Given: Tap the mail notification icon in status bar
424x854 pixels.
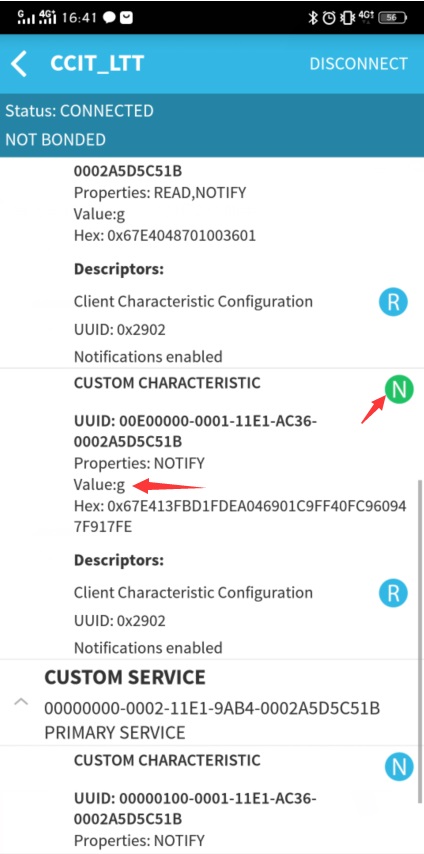Looking at the screenshot, I should [x=126, y=18].
